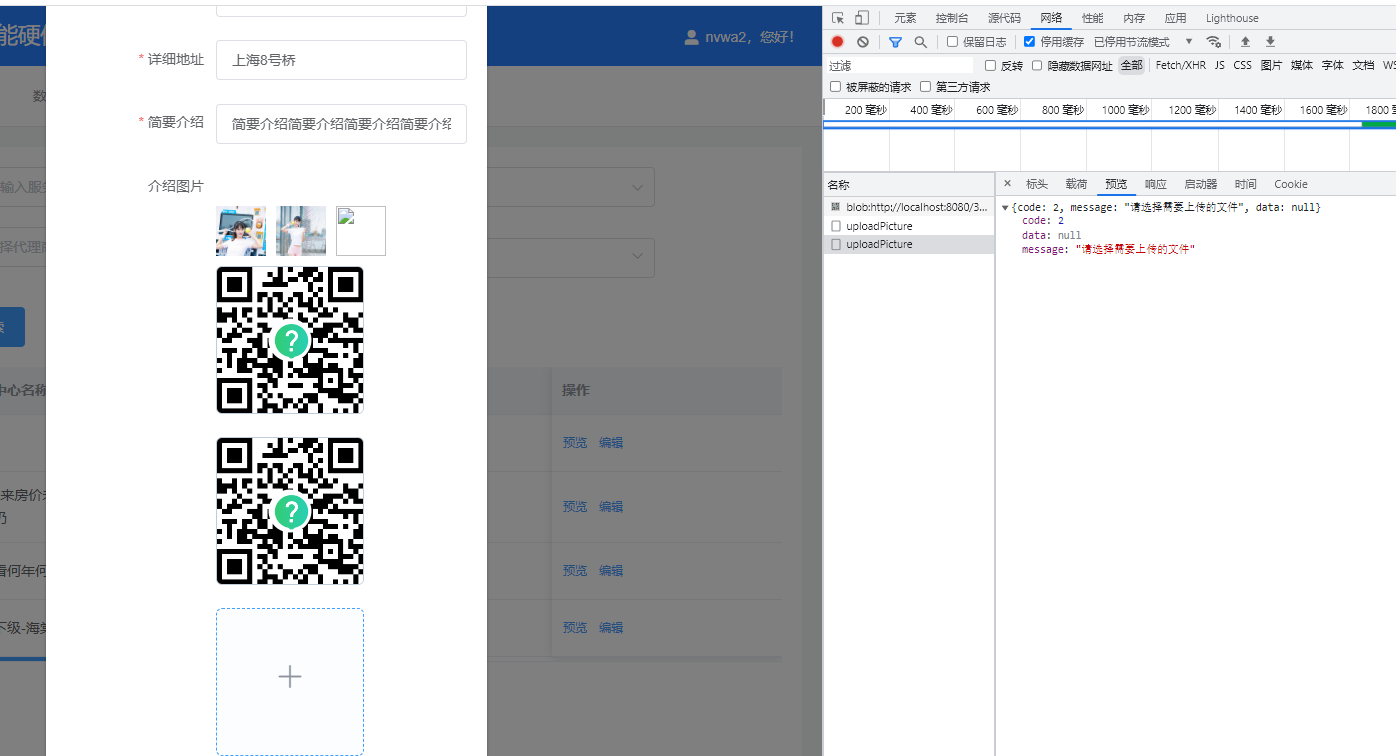This screenshot has width=1396, height=756.
Task: Stop network recording with the red record button
Action: click(x=837, y=42)
